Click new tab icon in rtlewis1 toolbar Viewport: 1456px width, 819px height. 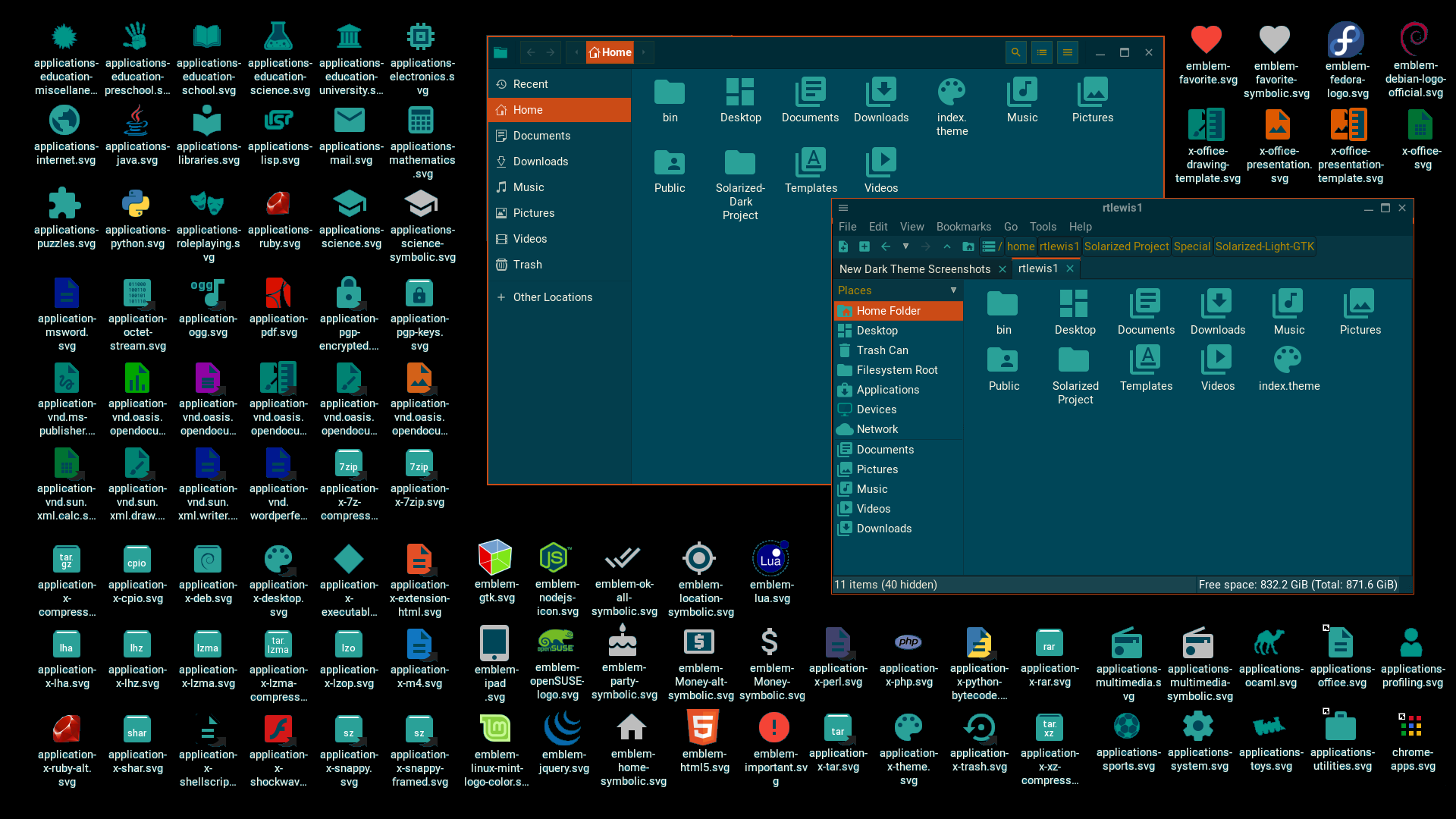pyautogui.click(x=864, y=246)
